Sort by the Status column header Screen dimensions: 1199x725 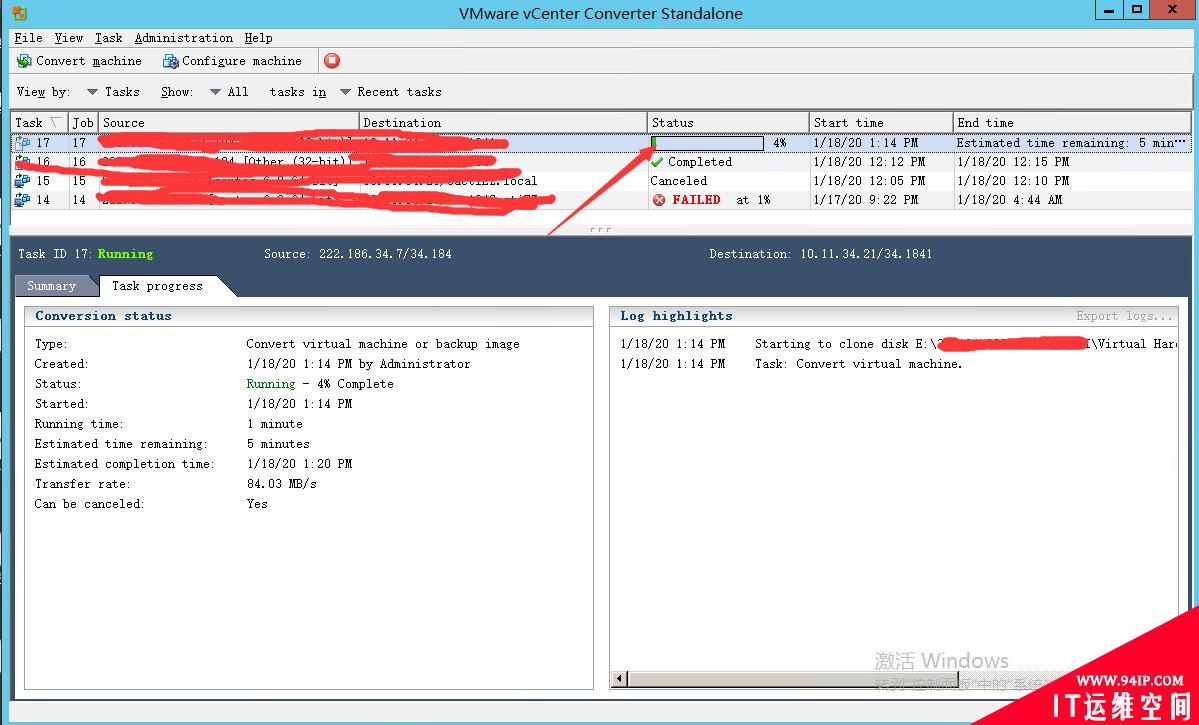click(729, 122)
